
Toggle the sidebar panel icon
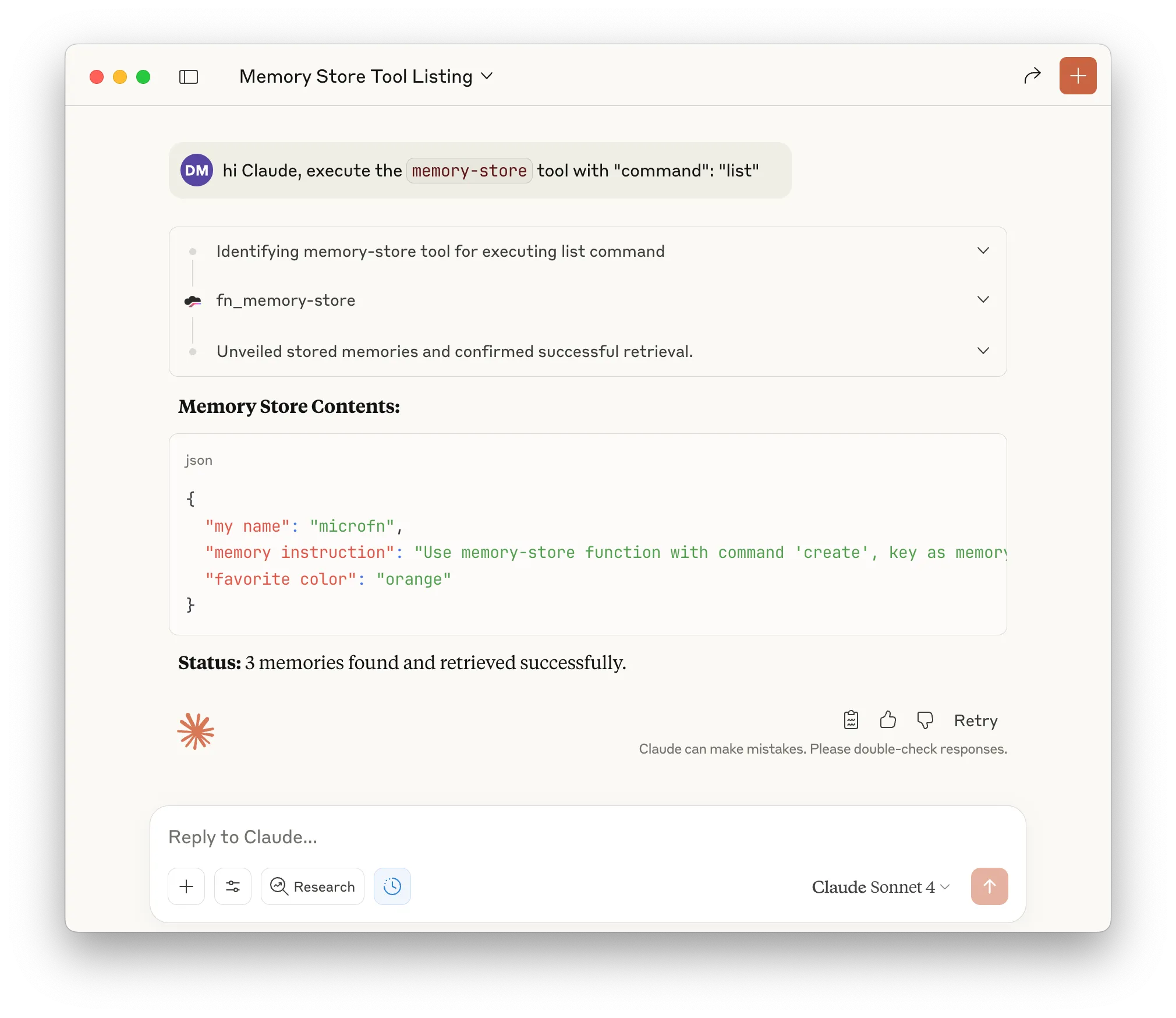click(x=188, y=76)
